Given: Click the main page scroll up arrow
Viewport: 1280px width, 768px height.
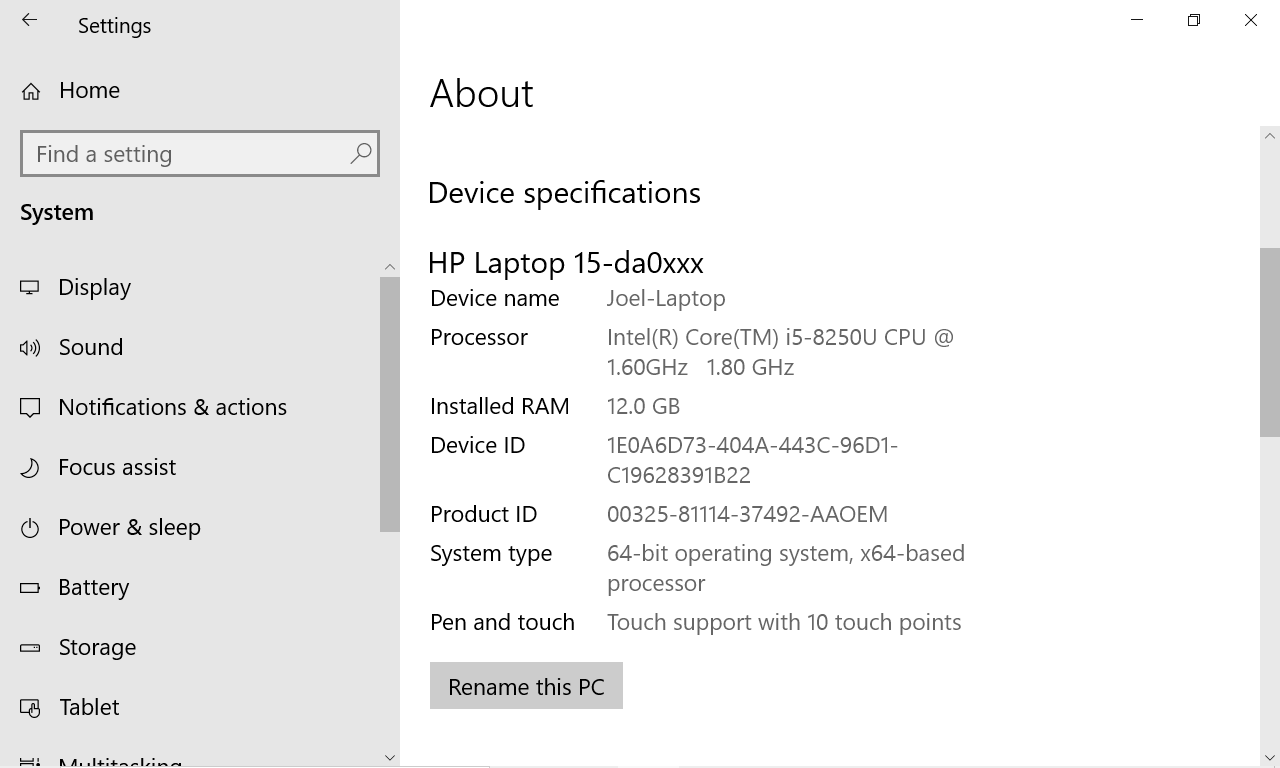Looking at the screenshot, I should pyautogui.click(x=1270, y=136).
